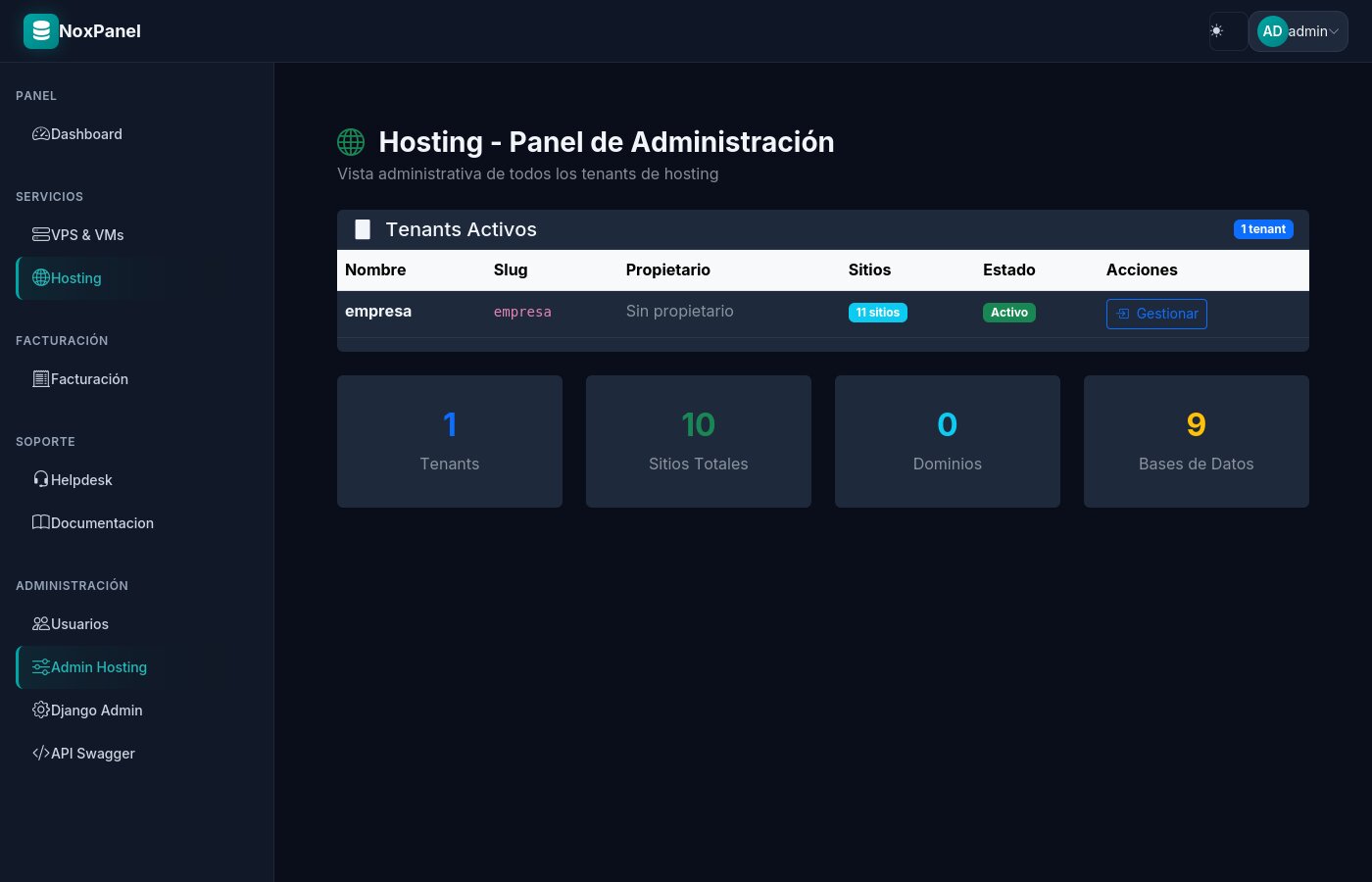The height and width of the screenshot is (882, 1372).
Task: Open Admin Hosting in the sidebar
Action: point(98,667)
